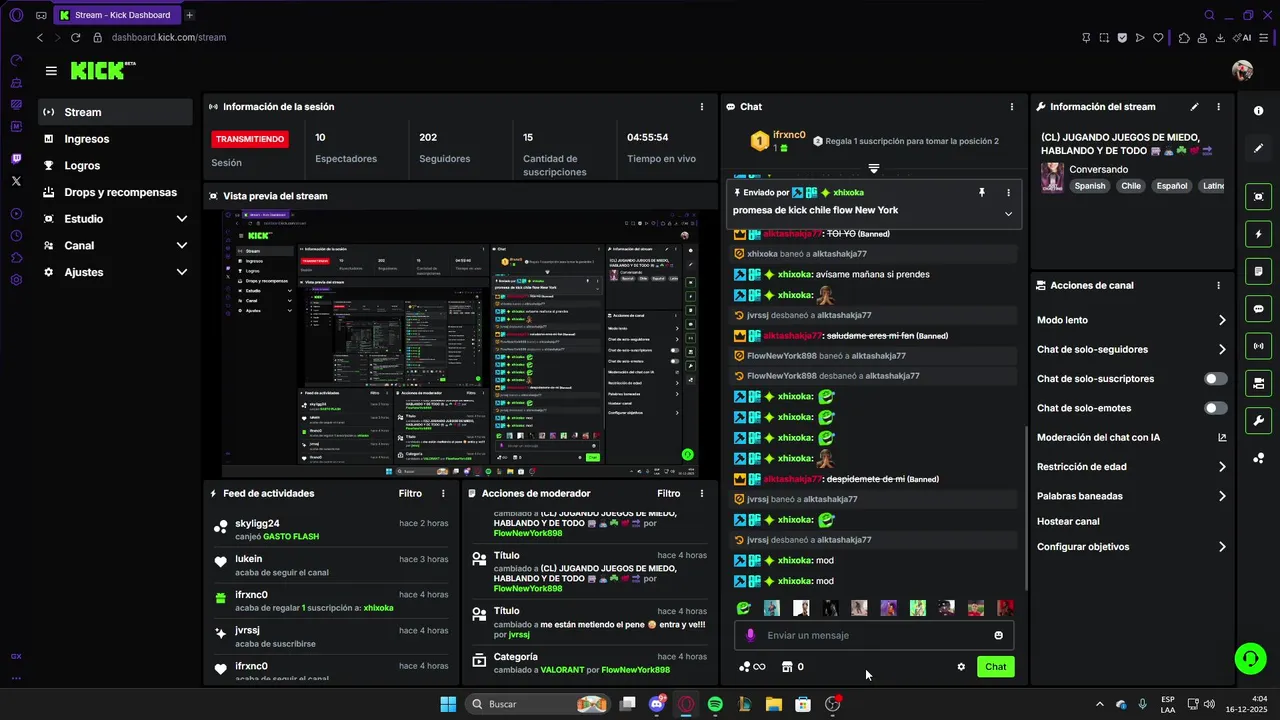
Task: Open the profile avatar menu
Action: [1242, 70]
